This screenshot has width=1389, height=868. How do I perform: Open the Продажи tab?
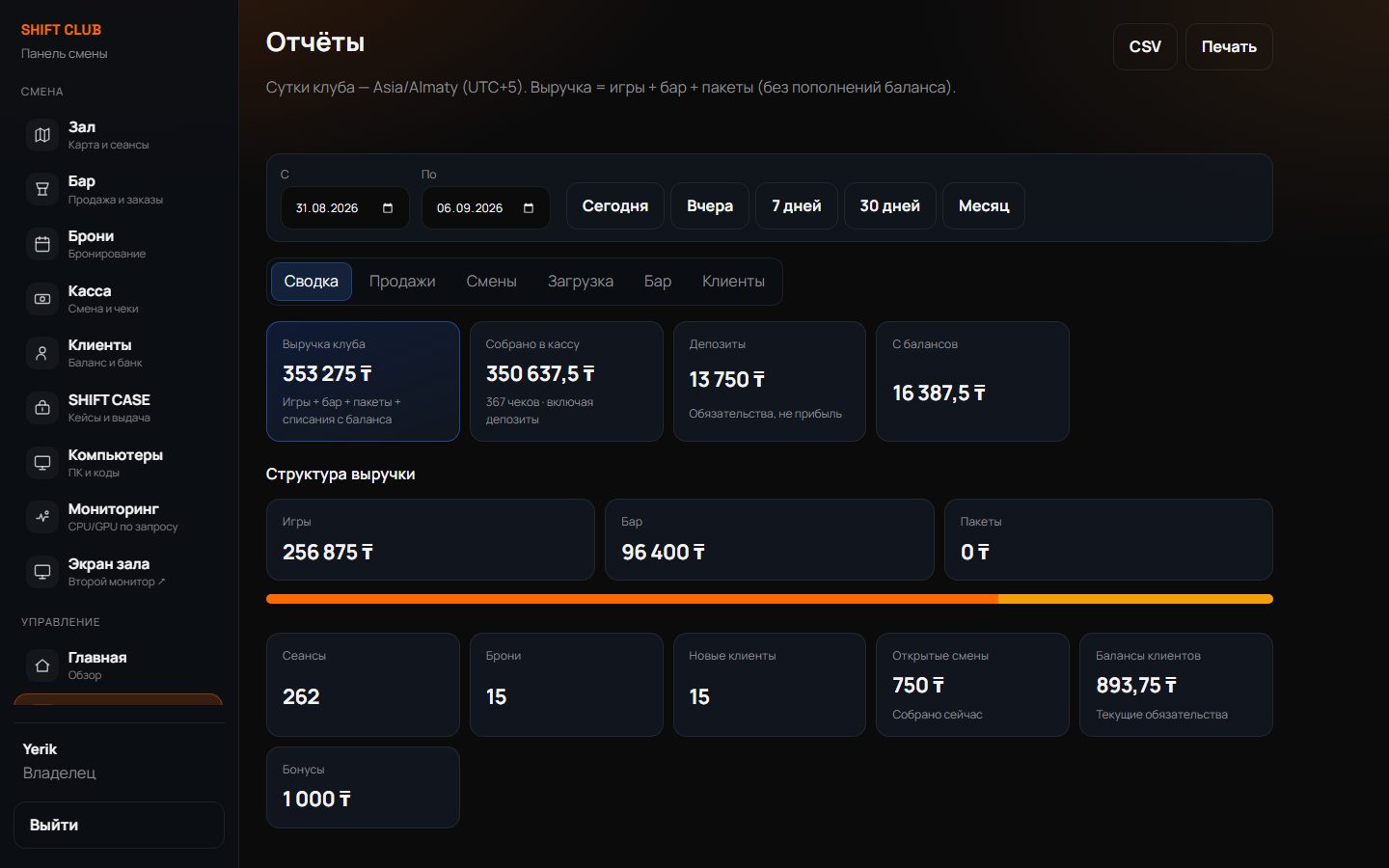coord(402,282)
